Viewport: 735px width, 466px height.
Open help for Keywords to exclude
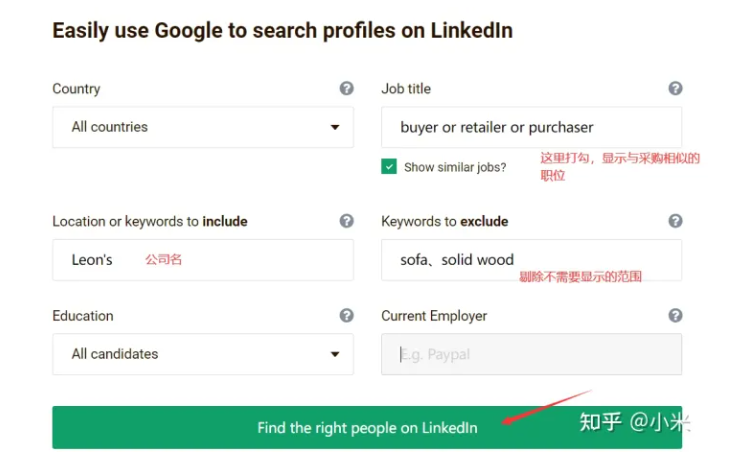(x=675, y=221)
